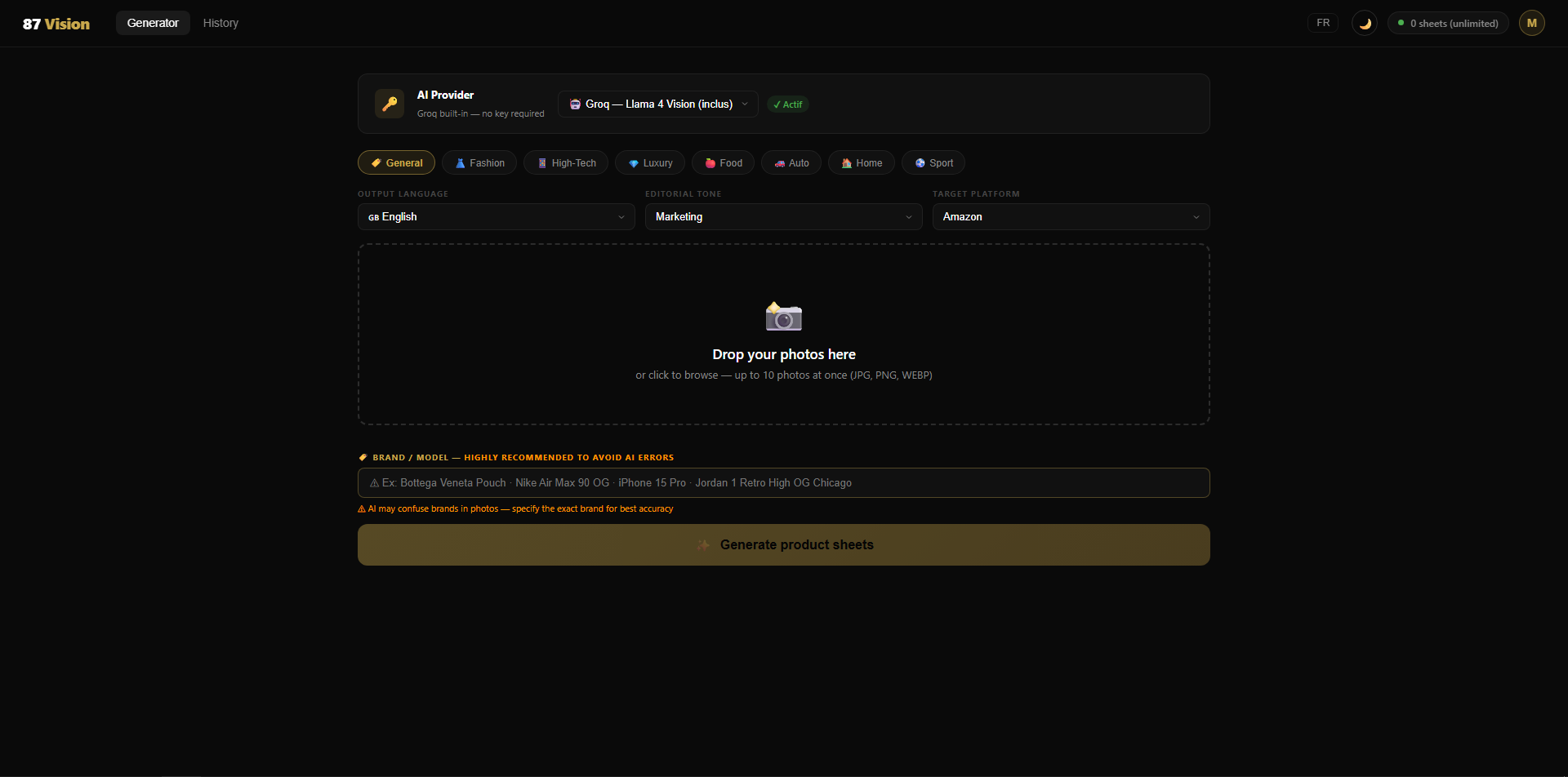Select the High-Tech category chip

[x=566, y=162]
